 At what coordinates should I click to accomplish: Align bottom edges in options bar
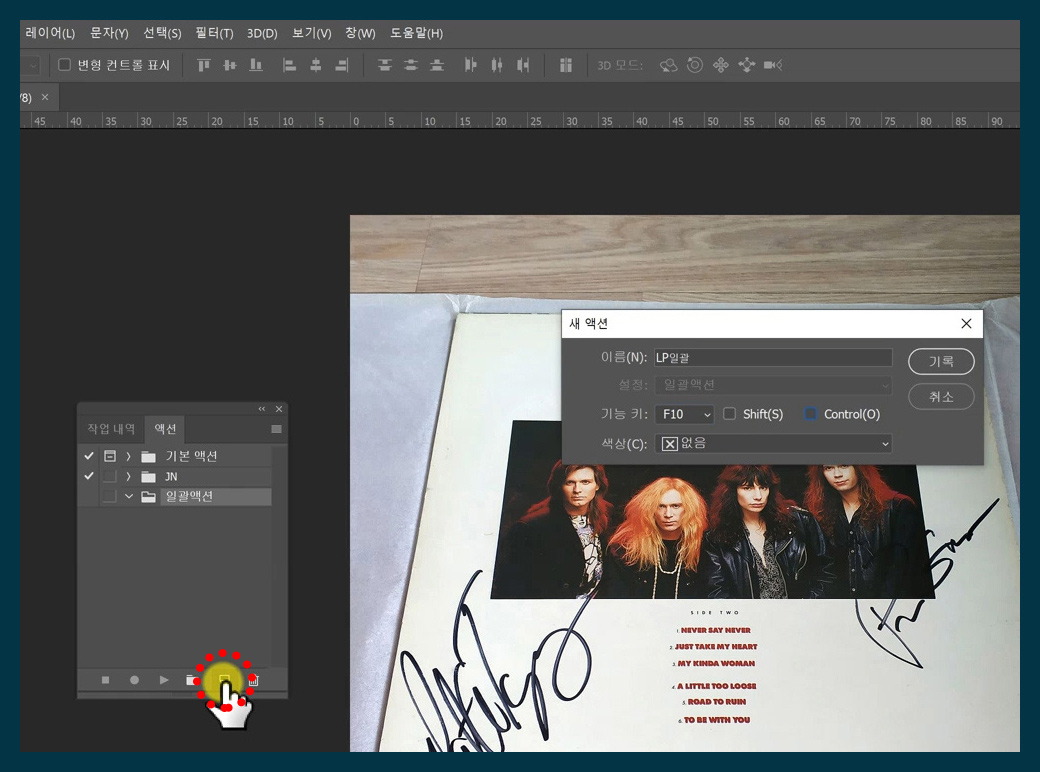coord(255,65)
